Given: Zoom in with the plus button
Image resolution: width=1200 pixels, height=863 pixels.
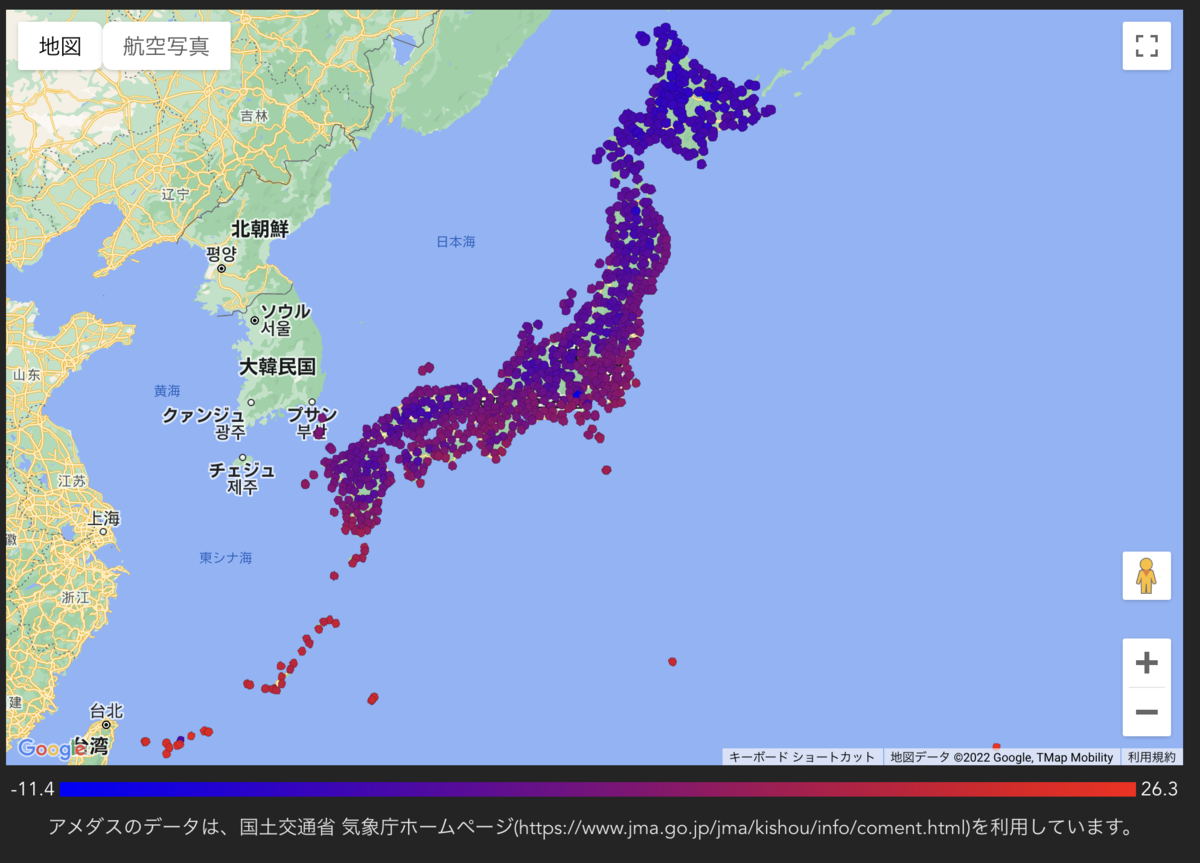Looking at the screenshot, I should pyautogui.click(x=1146, y=663).
